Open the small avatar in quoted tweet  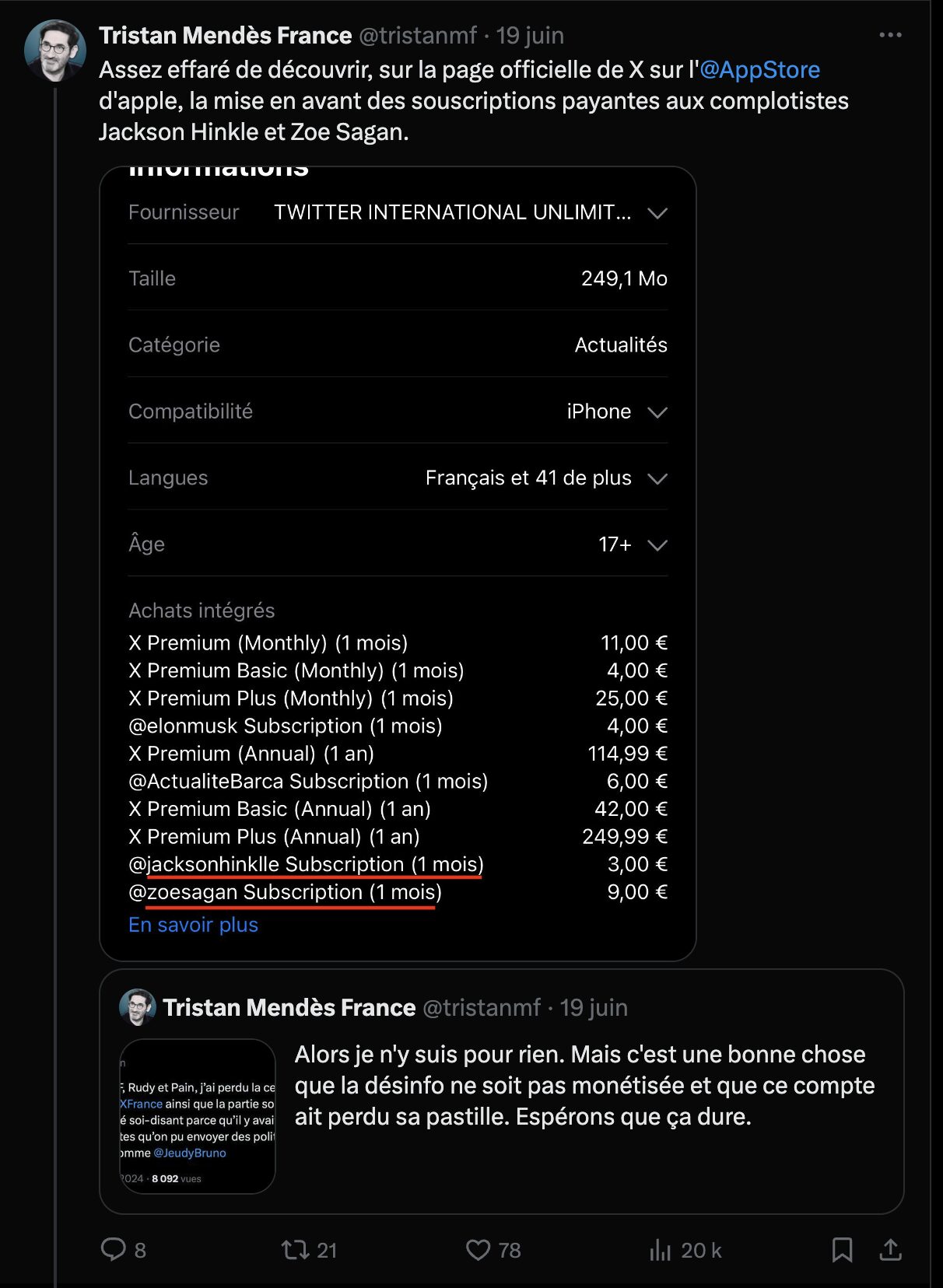138,1007
